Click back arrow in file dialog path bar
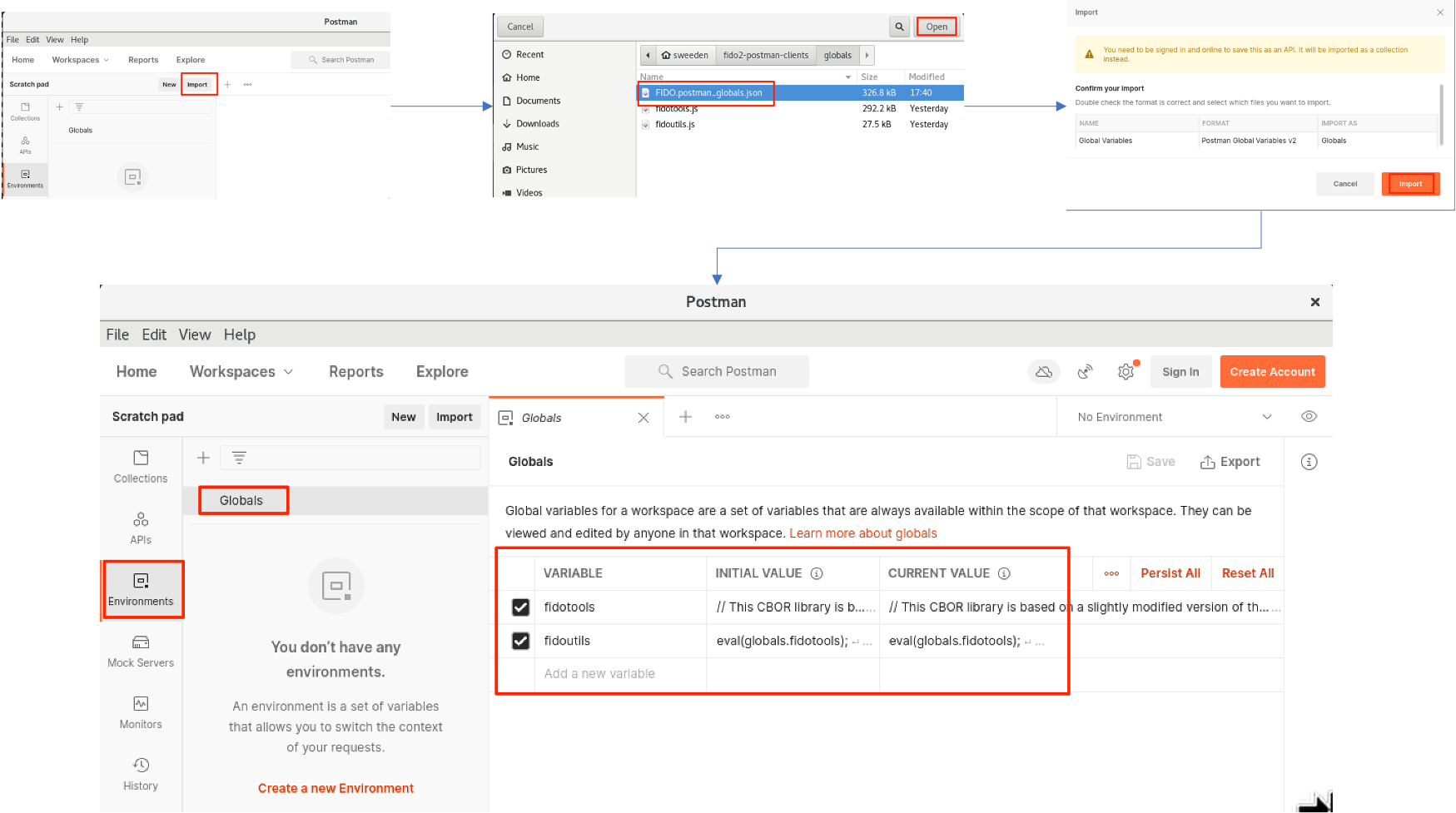 [648, 55]
